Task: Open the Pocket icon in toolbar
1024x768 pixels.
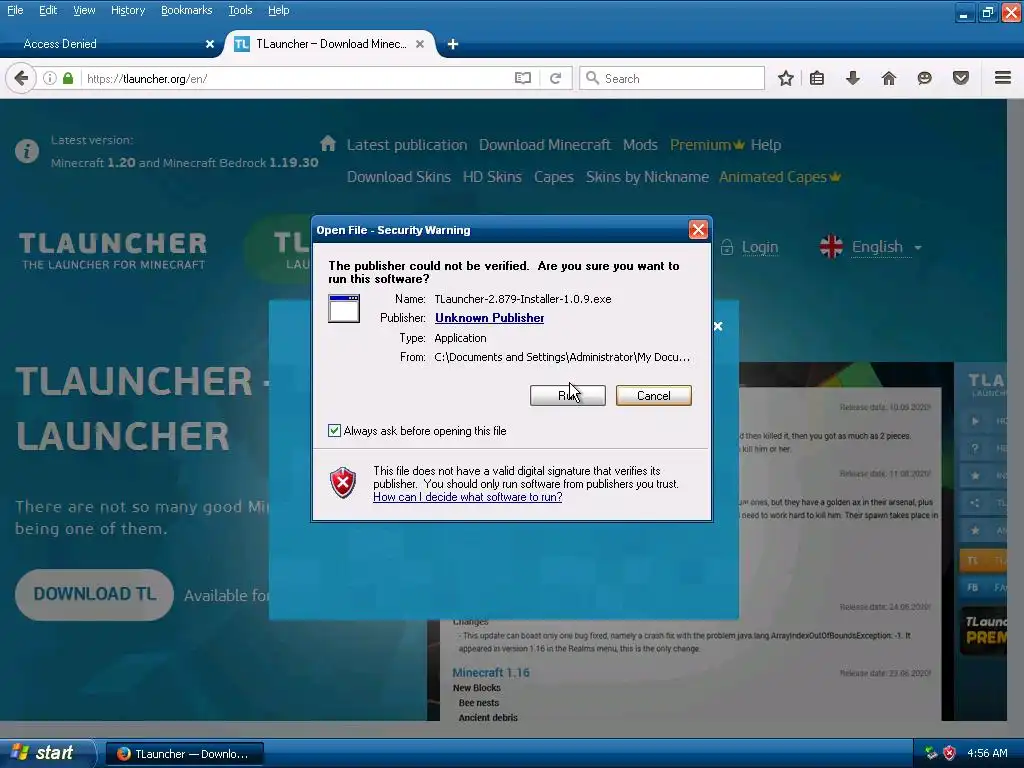Action: pyautogui.click(x=961, y=78)
